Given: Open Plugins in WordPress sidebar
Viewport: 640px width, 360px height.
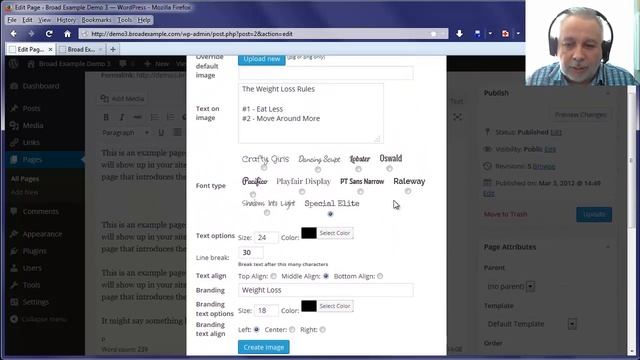Looking at the screenshot, I should (34, 251).
